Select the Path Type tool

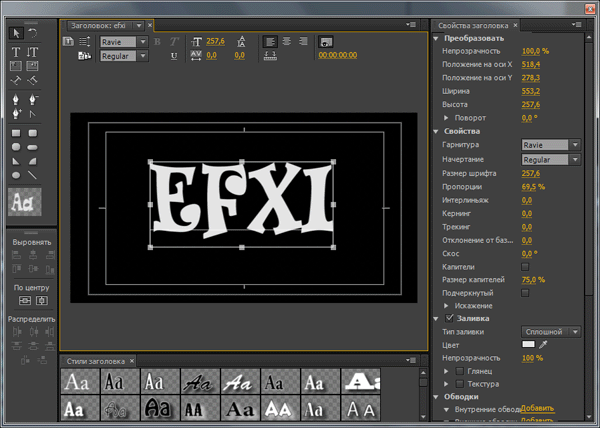(16, 80)
